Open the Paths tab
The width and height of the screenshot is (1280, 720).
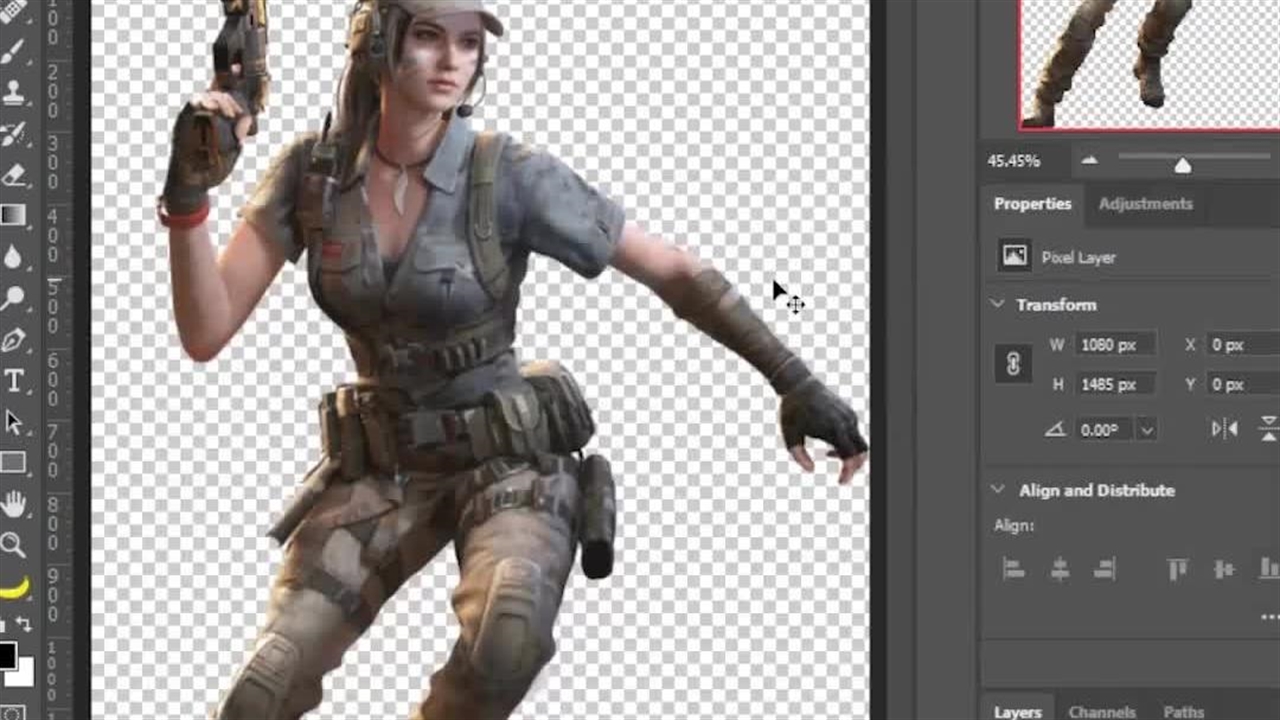[1184, 712]
